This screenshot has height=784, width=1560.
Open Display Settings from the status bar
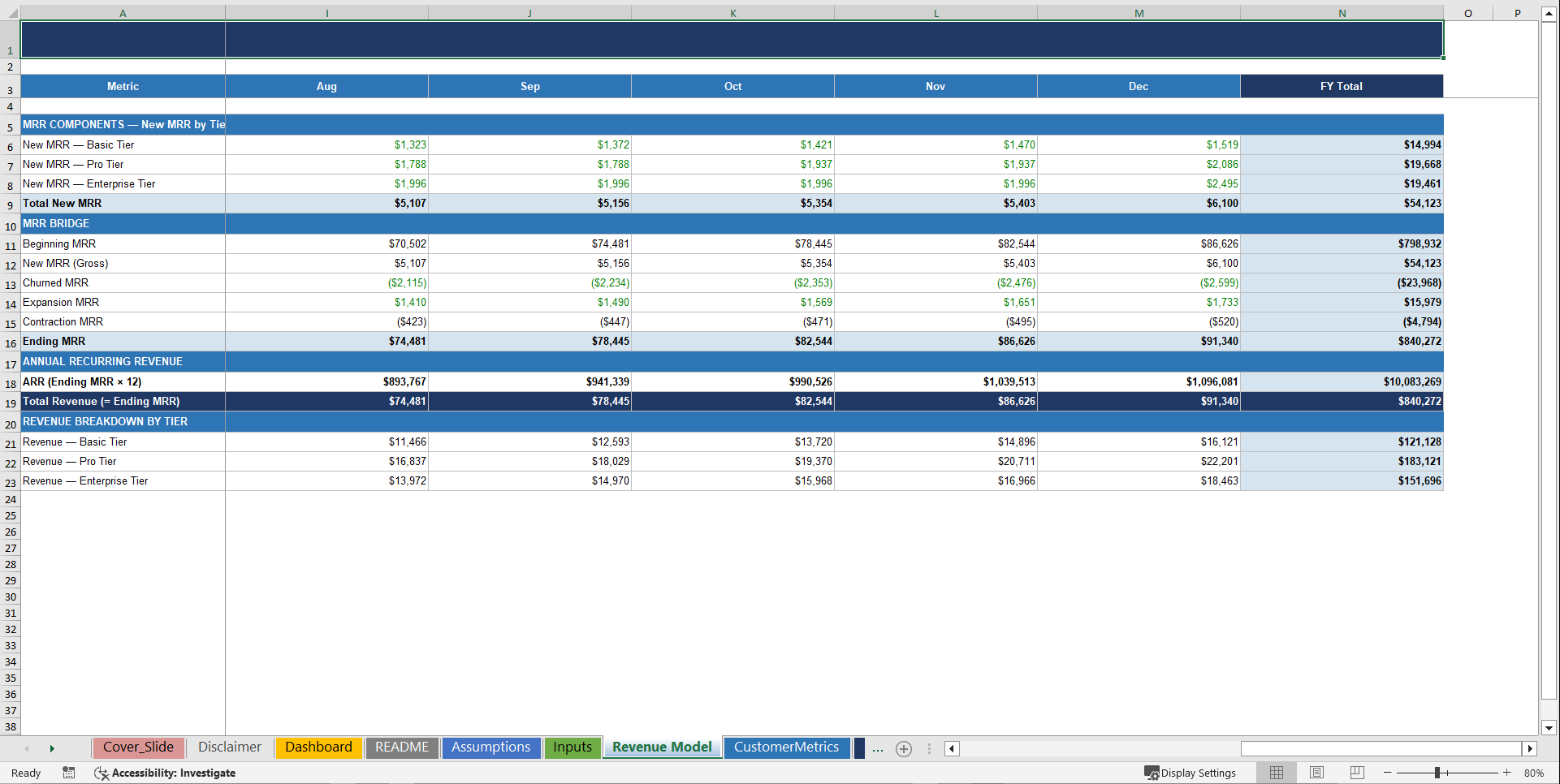click(x=1191, y=773)
